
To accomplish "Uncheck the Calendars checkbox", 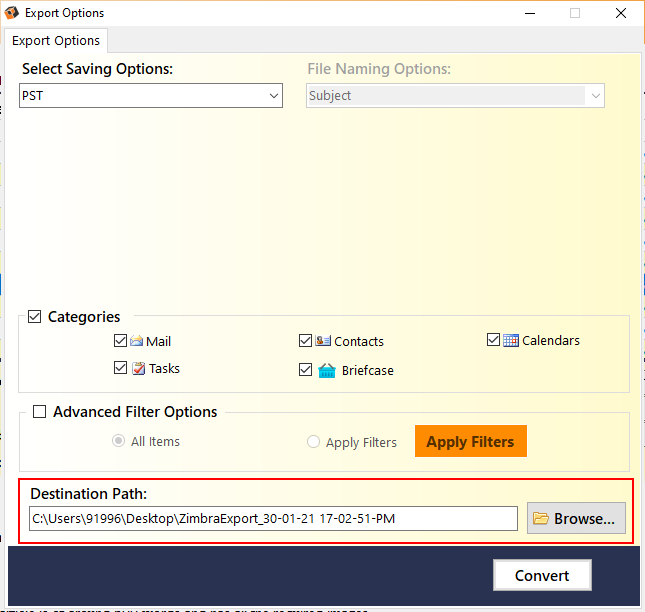I will (x=493, y=340).
